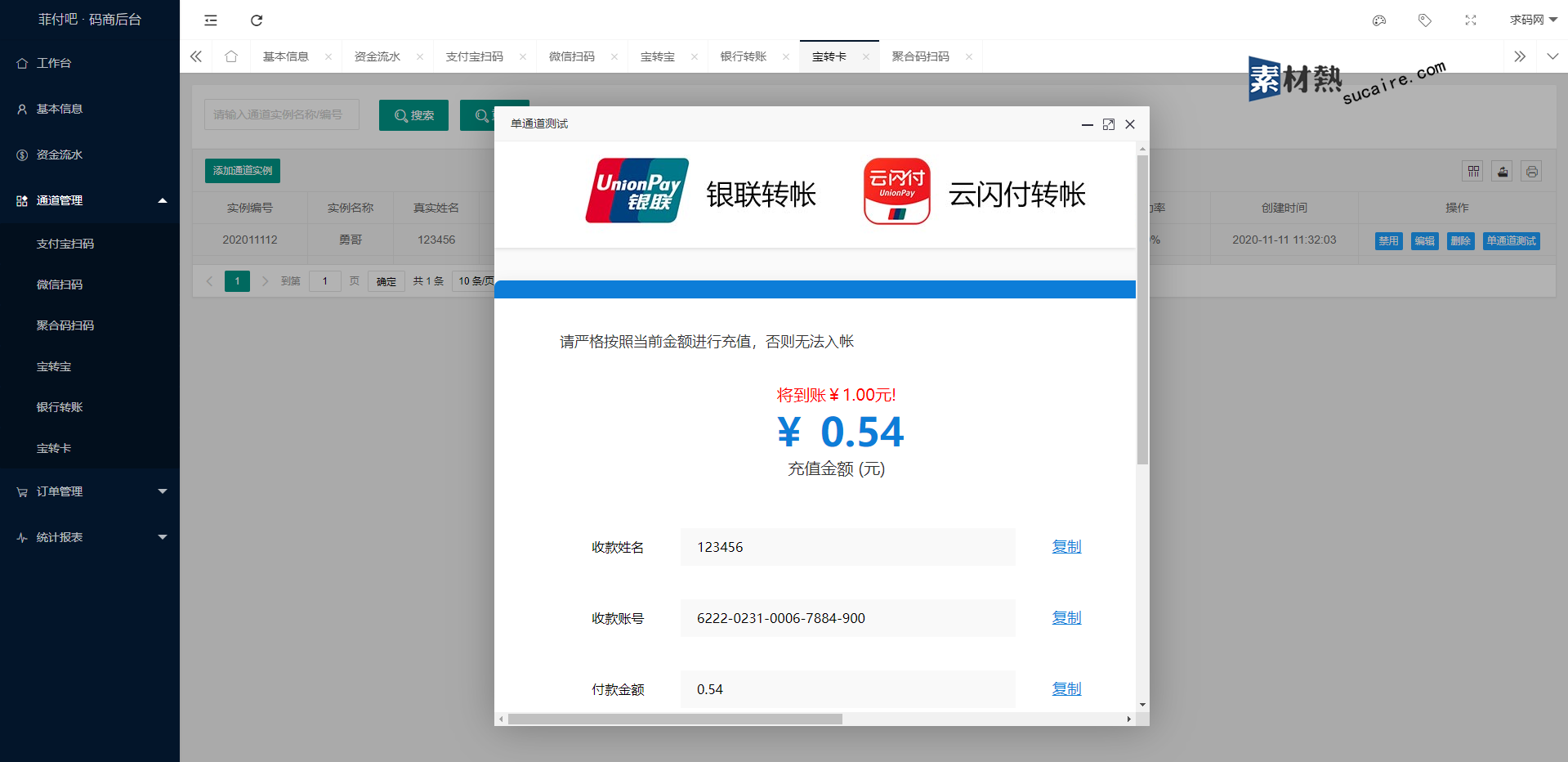The image size is (1568, 762).
Task: Select 云闪付转帐 logo
Action: (x=897, y=191)
